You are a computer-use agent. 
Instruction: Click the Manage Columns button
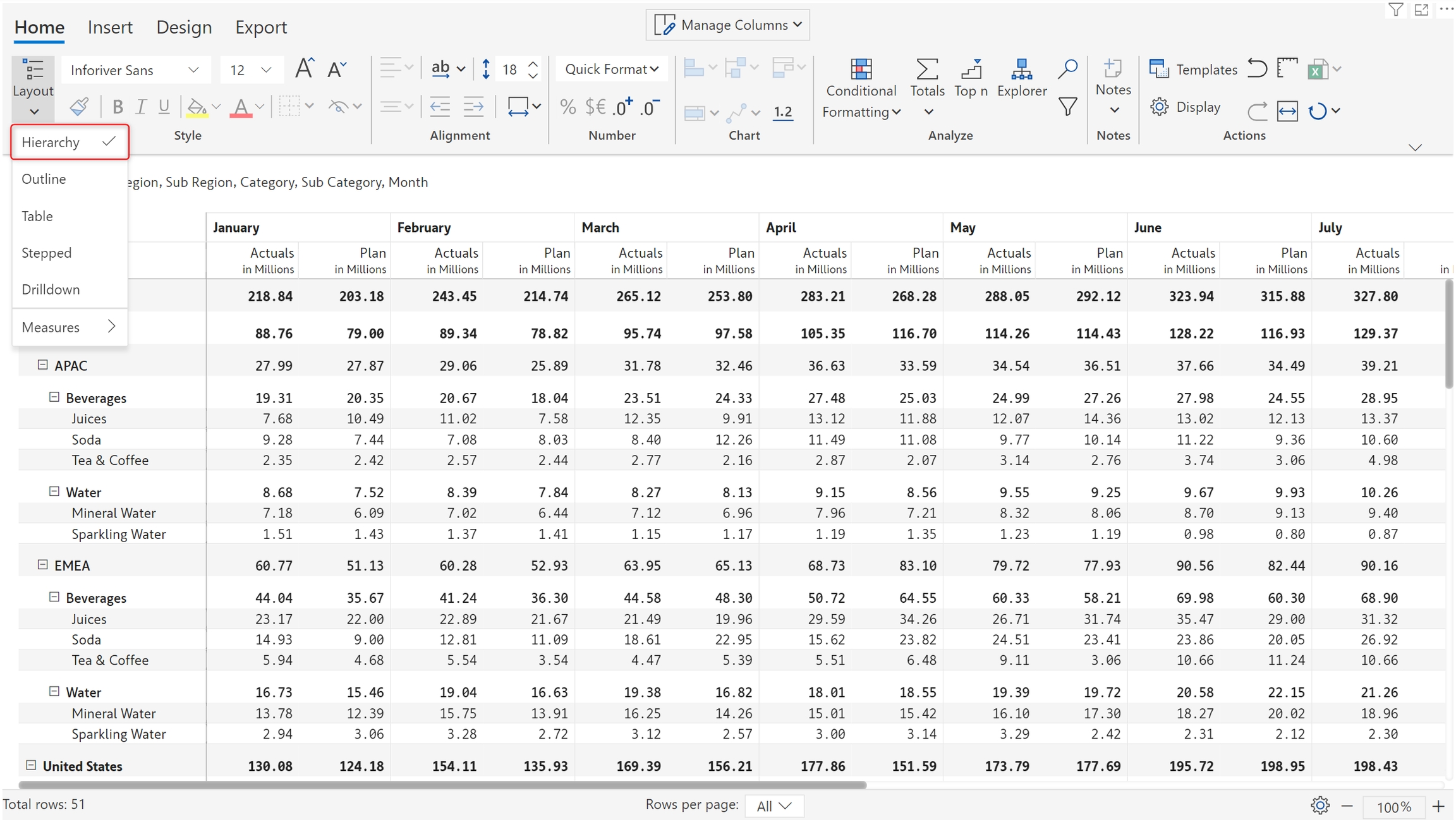tap(727, 25)
